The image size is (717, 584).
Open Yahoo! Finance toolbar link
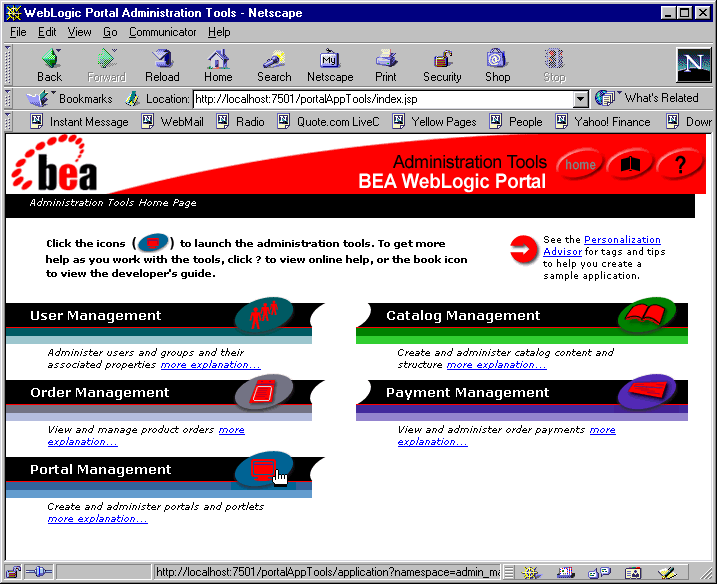(x=603, y=122)
